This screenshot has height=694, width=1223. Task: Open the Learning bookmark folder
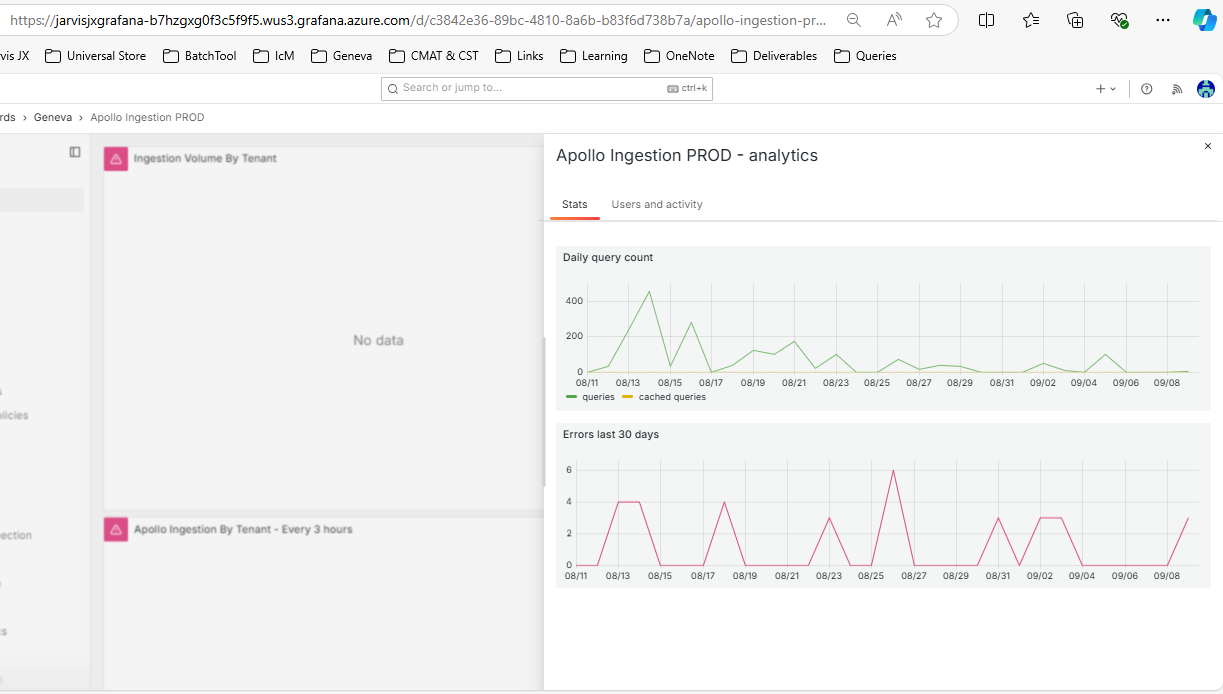[x=594, y=56]
